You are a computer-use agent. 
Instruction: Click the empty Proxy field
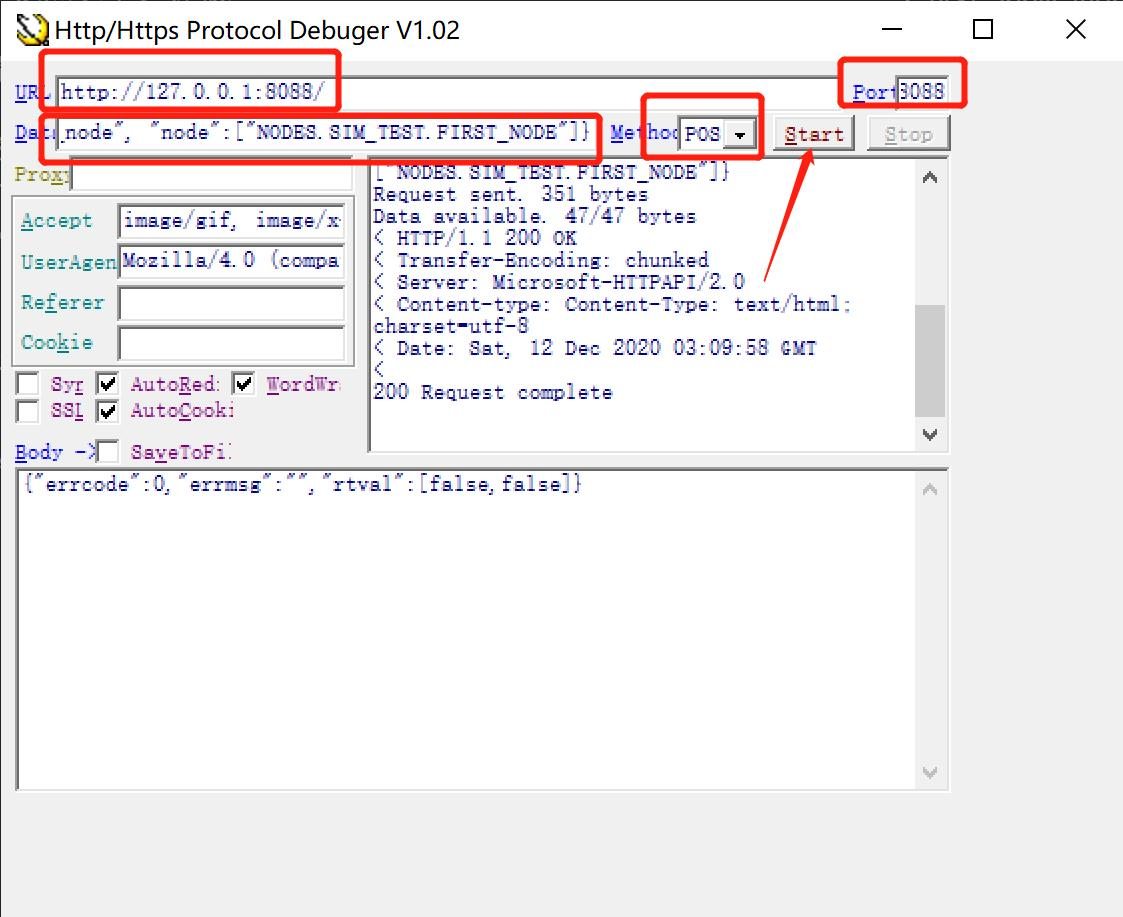tap(212, 174)
